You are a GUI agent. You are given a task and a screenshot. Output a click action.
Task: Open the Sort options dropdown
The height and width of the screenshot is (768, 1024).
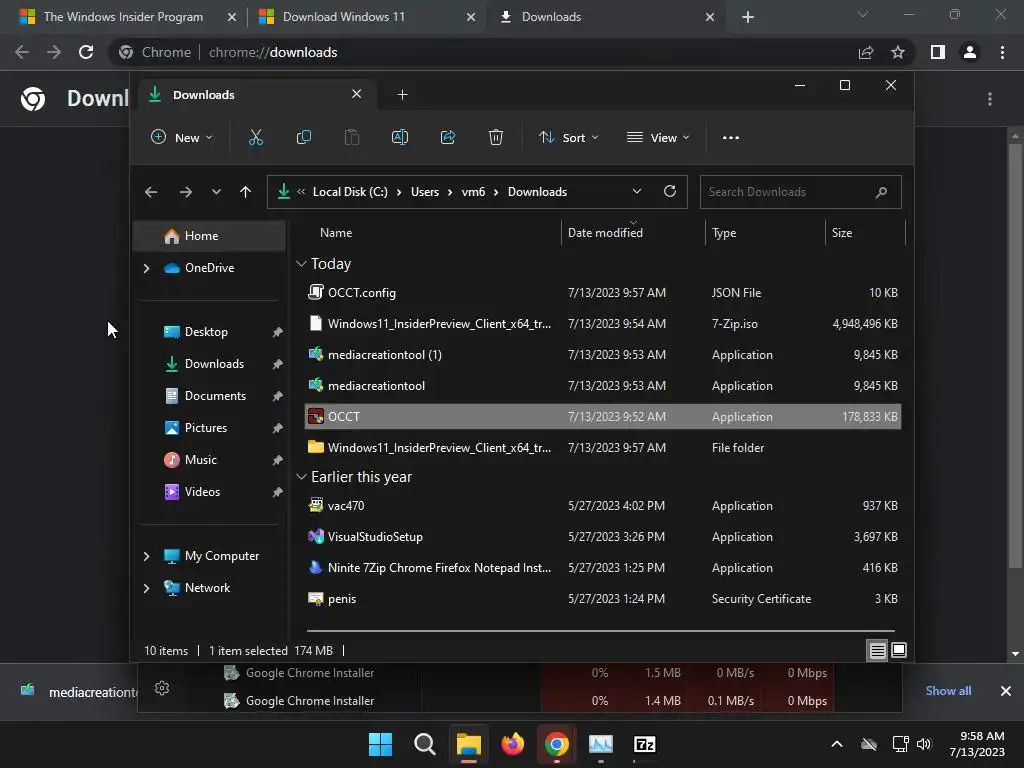tap(568, 138)
